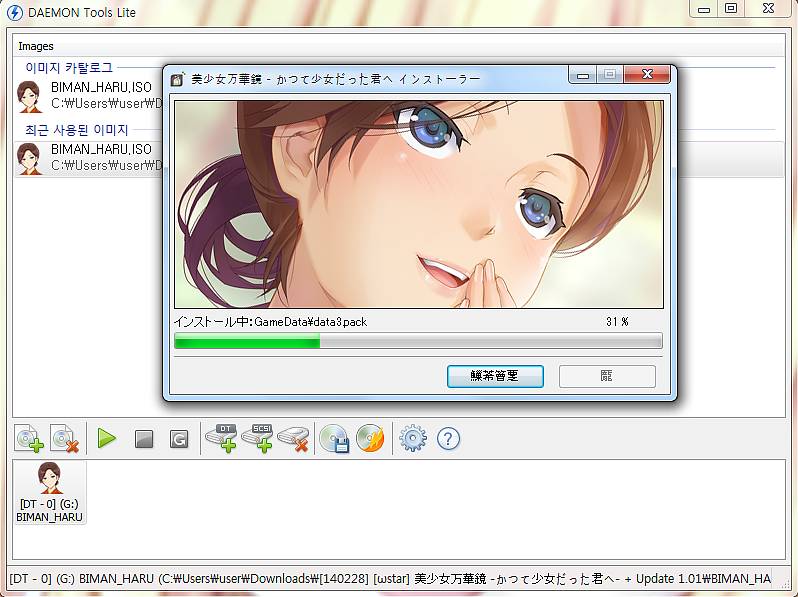Open Help with the question mark icon
This screenshot has height=597, width=798.
(448, 438)
